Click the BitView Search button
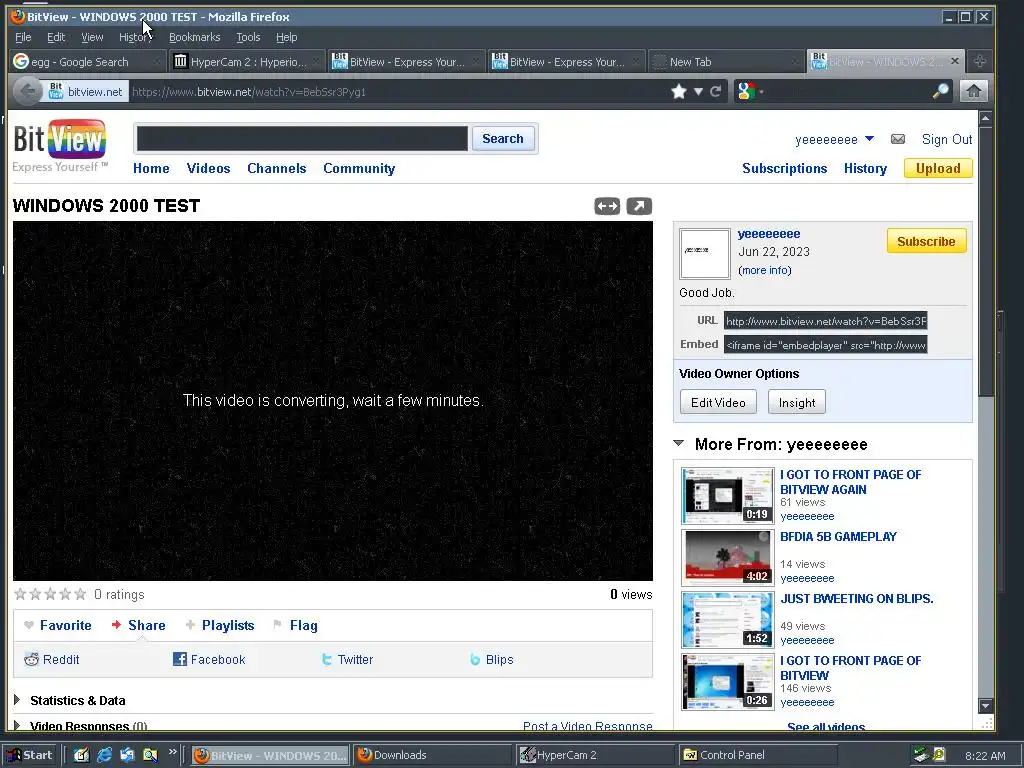This screenshot has height=768, width=1024. [x=503, y=138]
